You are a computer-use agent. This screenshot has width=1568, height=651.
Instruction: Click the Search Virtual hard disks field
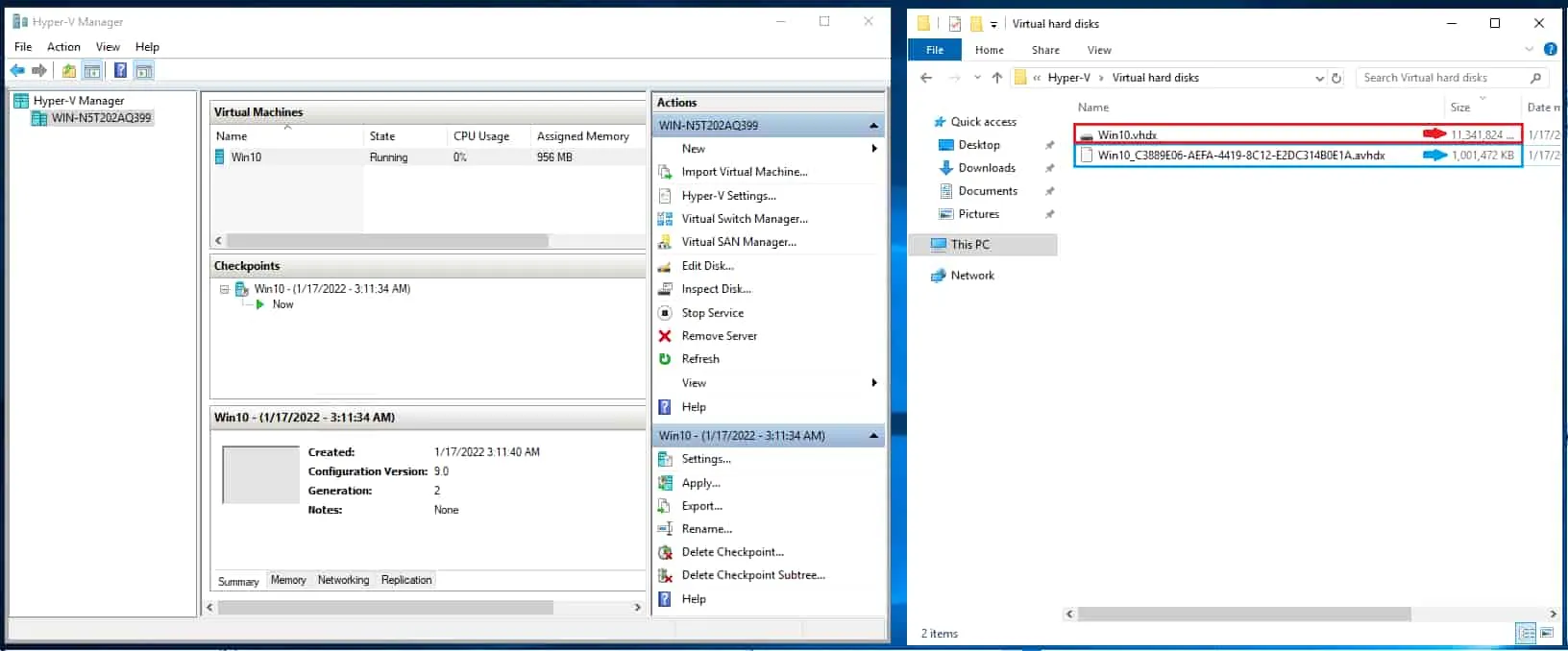1439,78
